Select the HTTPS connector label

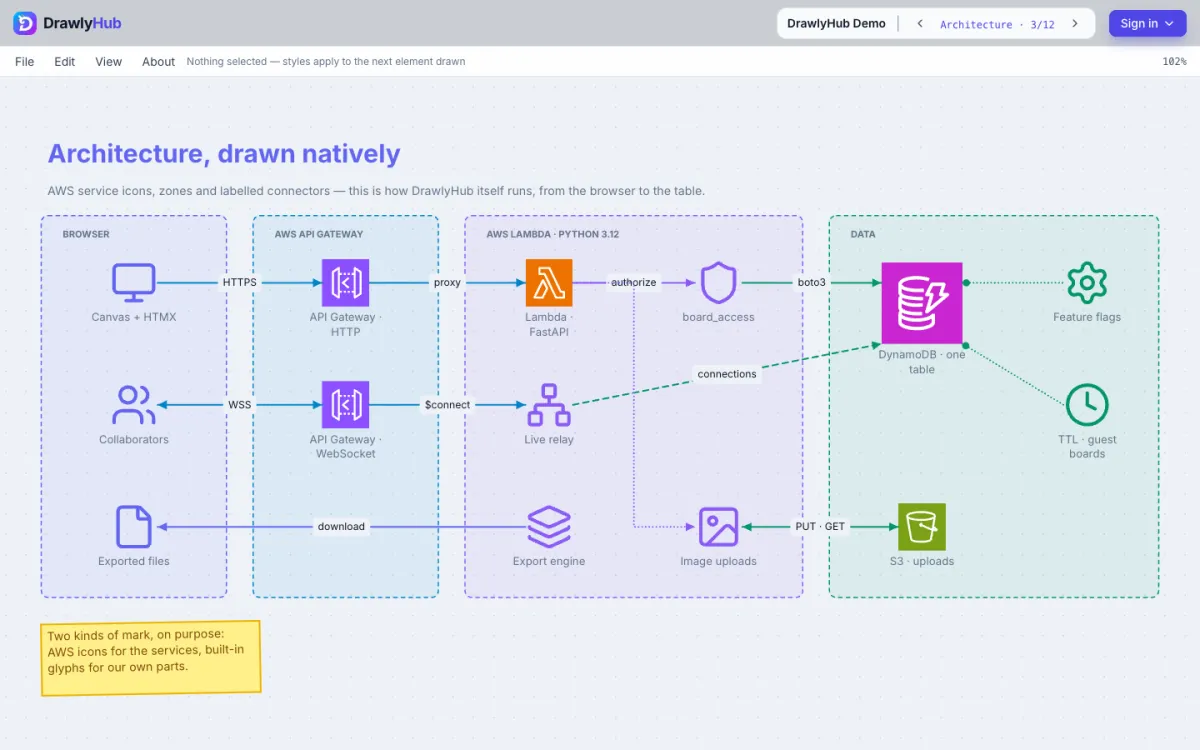(240, 283)
